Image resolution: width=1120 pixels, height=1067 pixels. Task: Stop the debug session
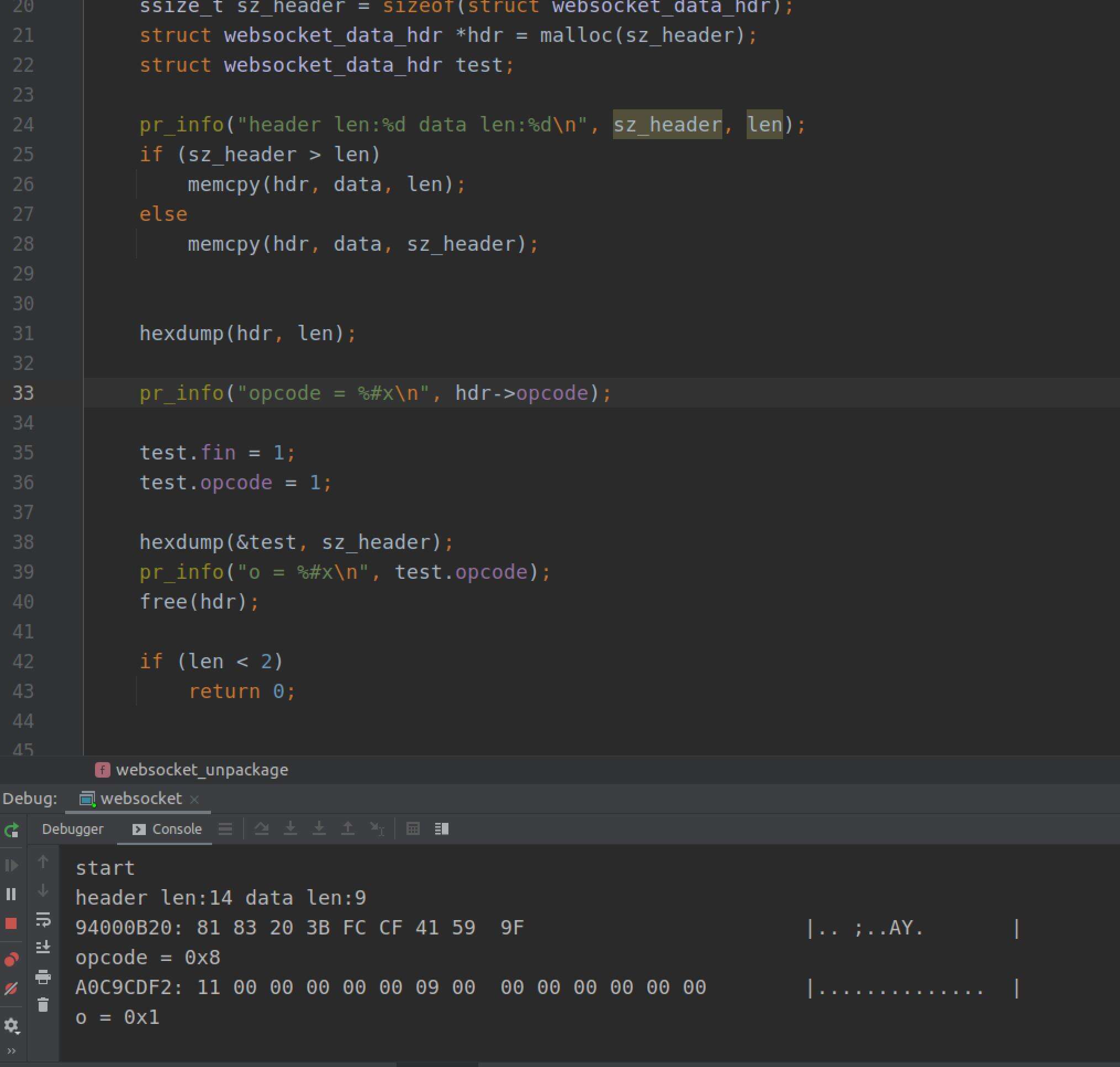[x=12, y=923]
